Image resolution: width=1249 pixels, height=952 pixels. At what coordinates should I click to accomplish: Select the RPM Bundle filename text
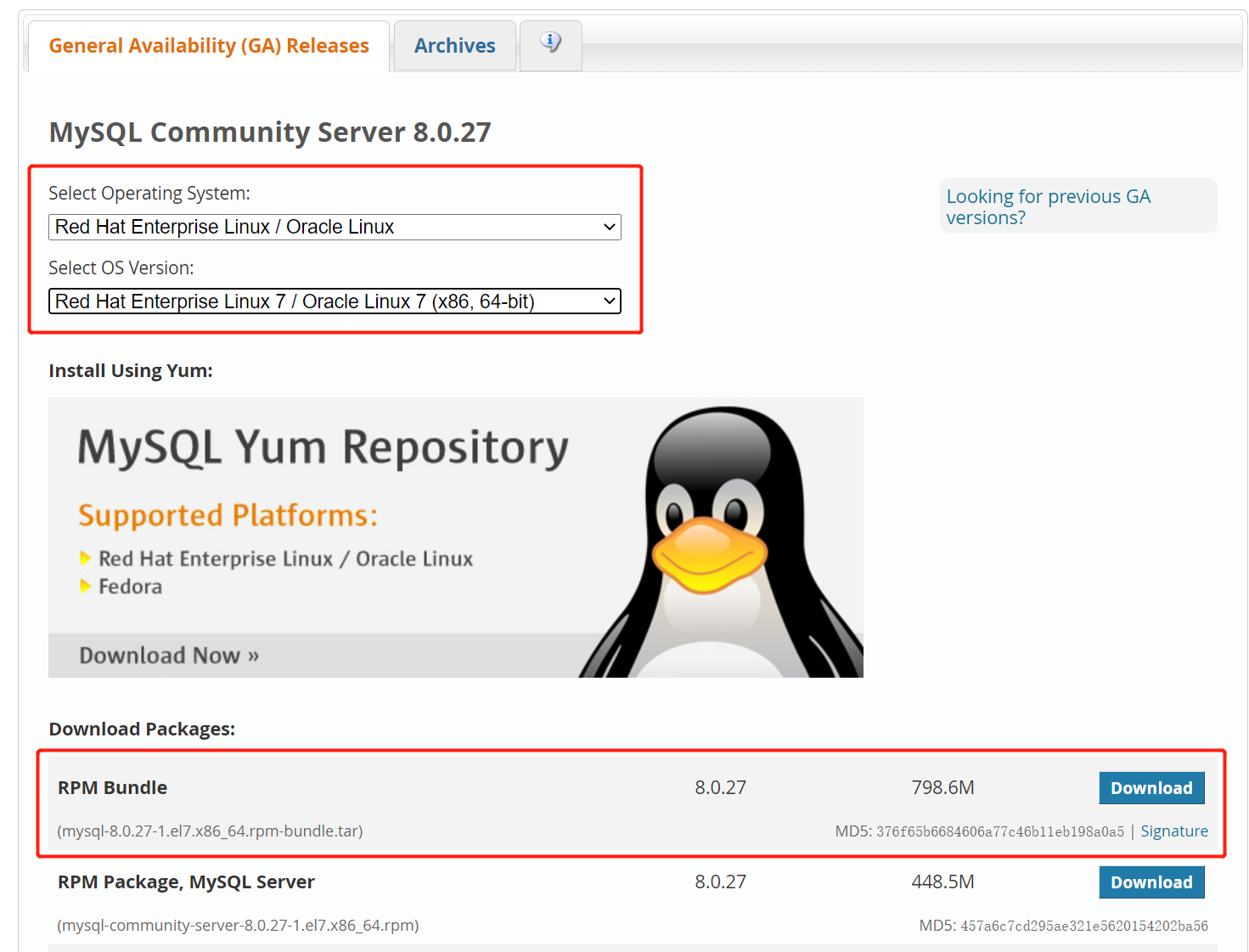tap(210, 831)
